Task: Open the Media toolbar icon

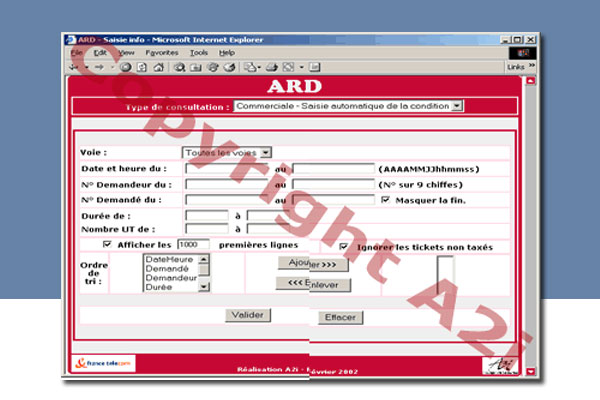Action: point(212,67)
